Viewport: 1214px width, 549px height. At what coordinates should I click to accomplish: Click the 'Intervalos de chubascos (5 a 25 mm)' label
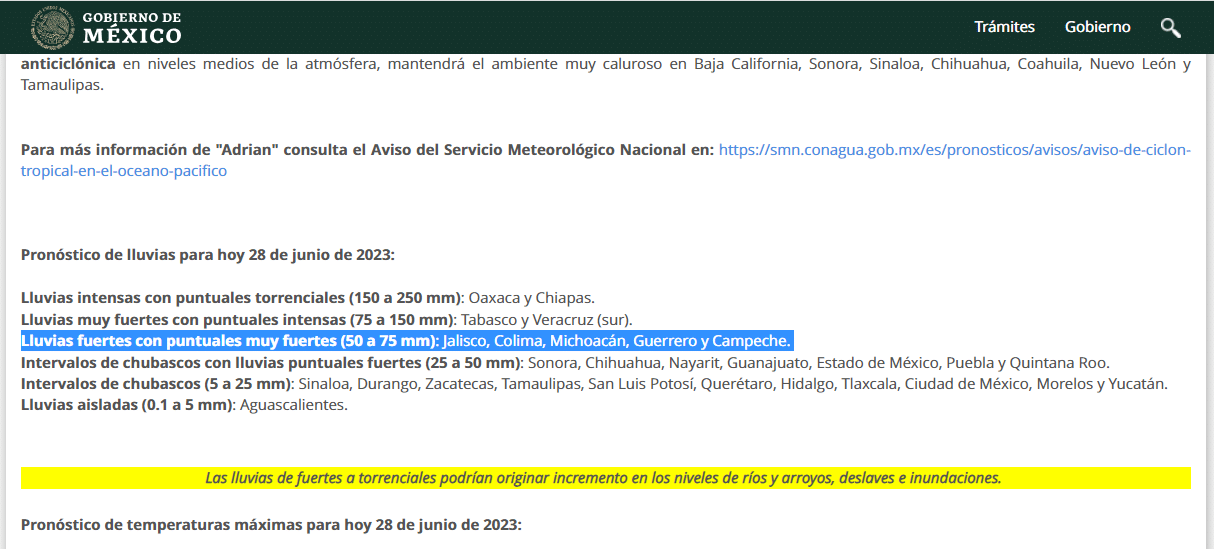tap(155, 384)
